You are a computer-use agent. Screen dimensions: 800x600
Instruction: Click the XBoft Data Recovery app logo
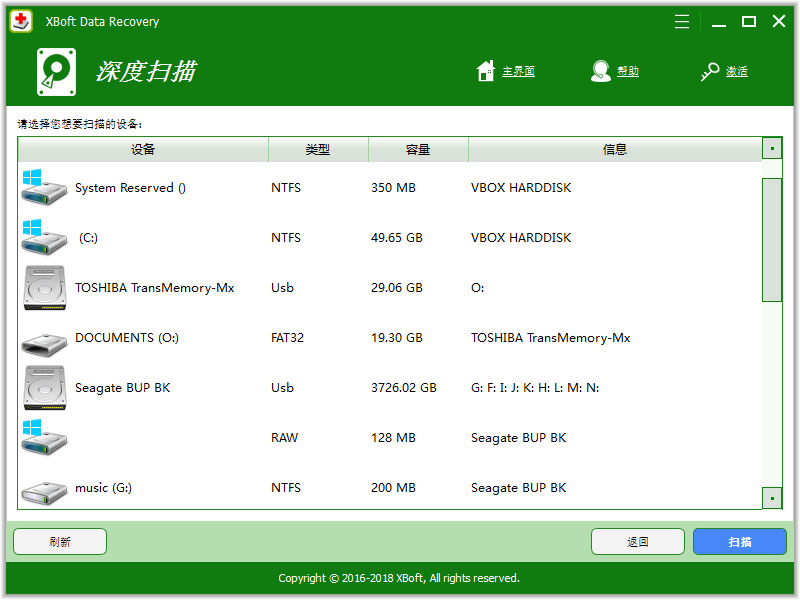click(21, 21)
